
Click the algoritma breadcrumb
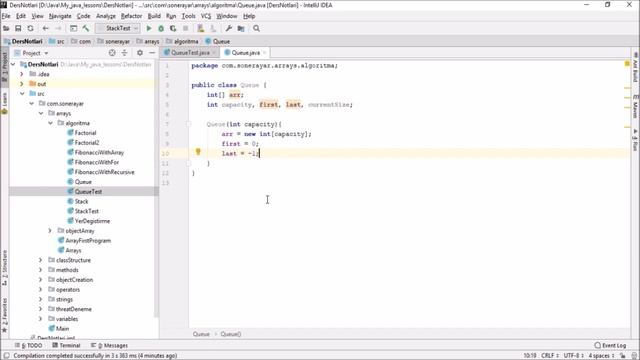tap(186, 42)
